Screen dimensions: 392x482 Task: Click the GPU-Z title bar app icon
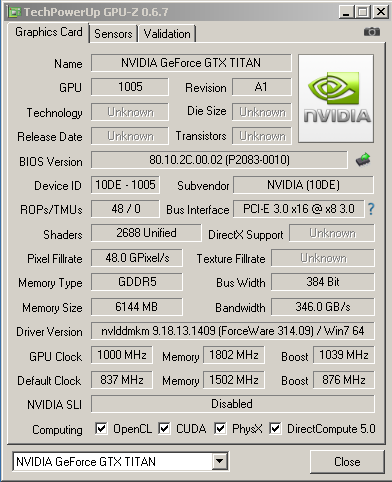pyautogui.click(x=15, y=12)
